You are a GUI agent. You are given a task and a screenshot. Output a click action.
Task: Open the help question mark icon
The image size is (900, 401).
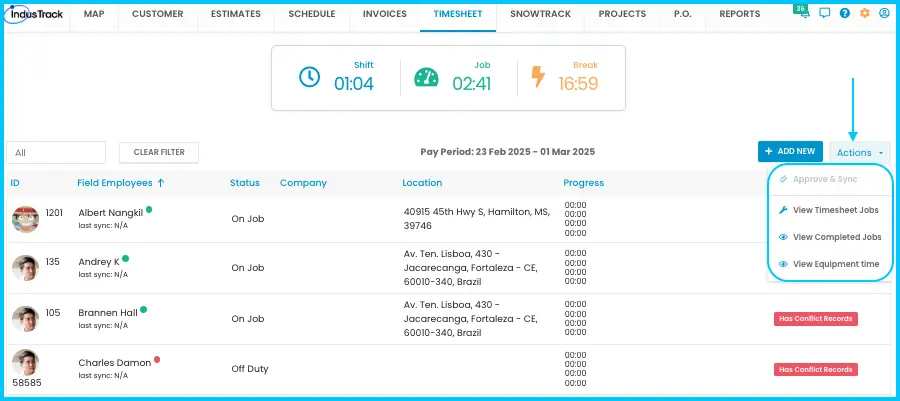[x=844, y=13]
